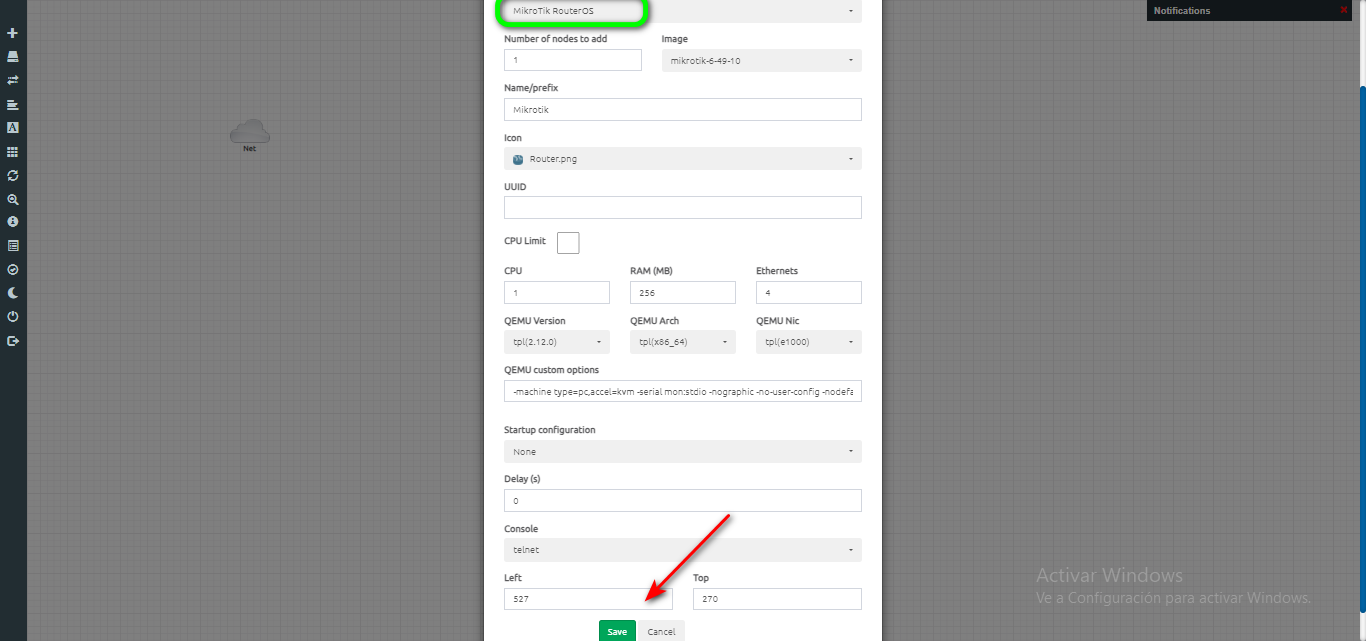
Task: Click the RAM (MB) field showing 256
Action: tap(683, 292)
